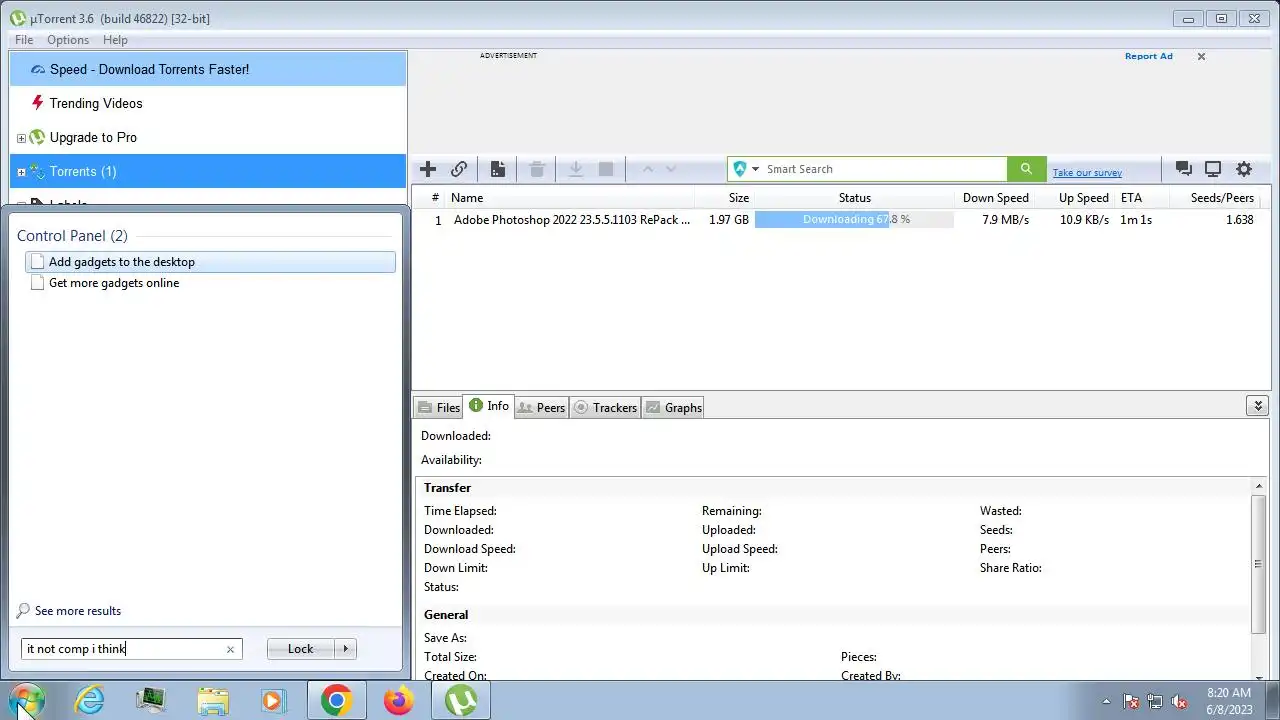Image resolution: width=1280 pixels, height=720 pixels.
Task: Clear the Start menu search text
Action: pos(230,649)
